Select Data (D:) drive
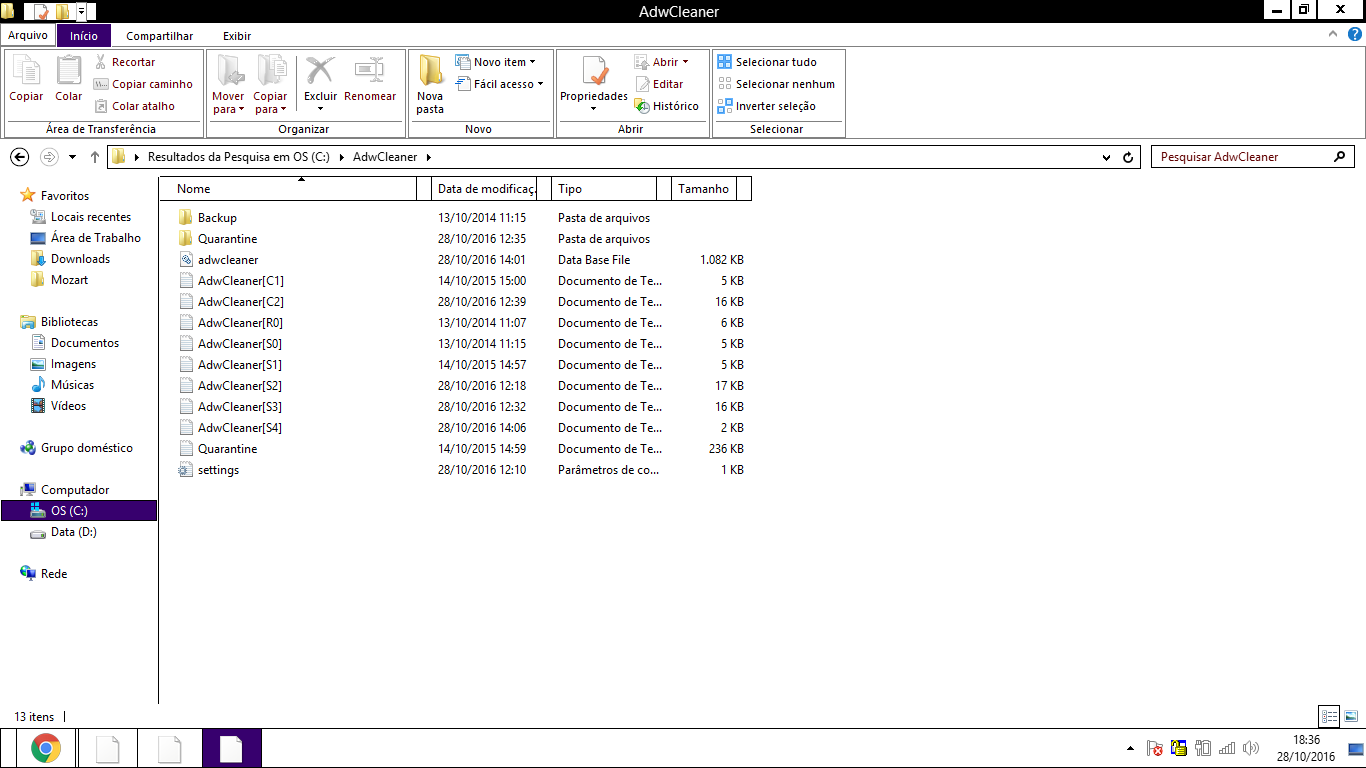Viewport: 1366px width, 768px height. [73, 532]
